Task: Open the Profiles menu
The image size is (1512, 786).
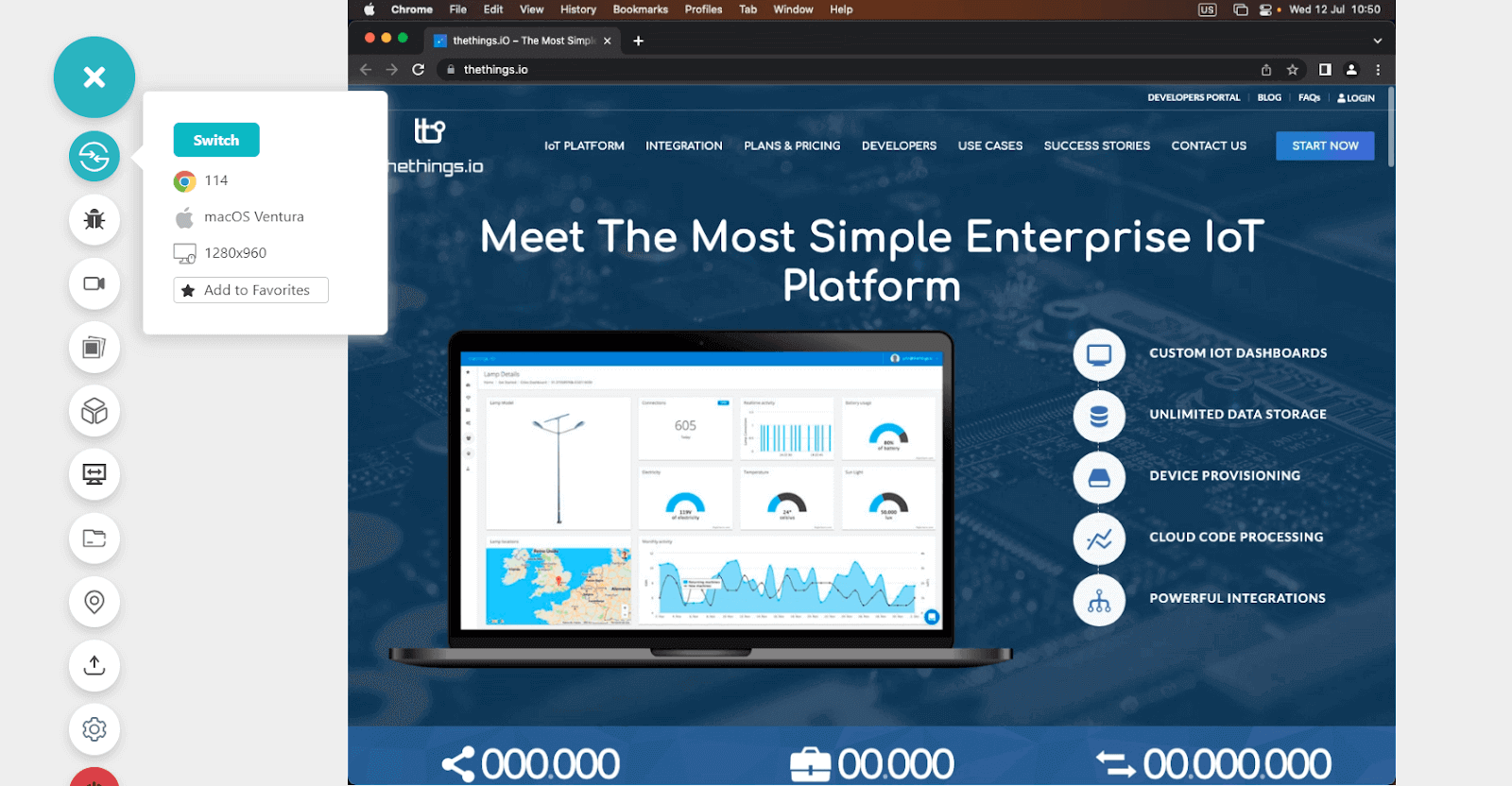Action: 703,9
